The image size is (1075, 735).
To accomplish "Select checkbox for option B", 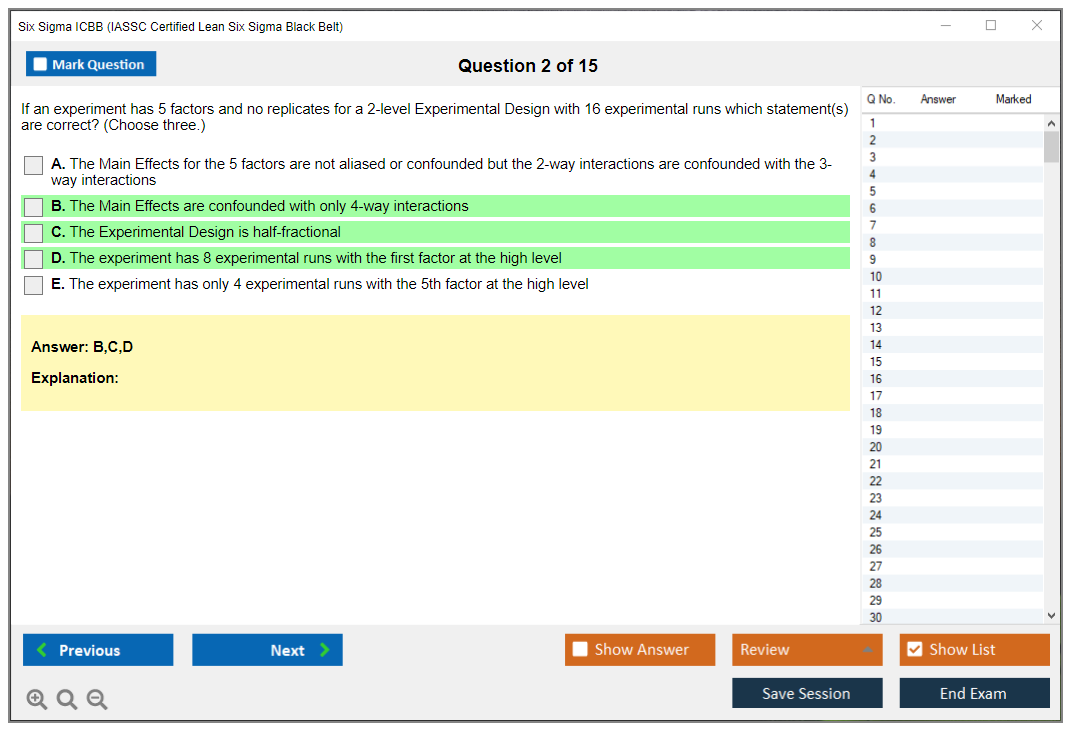I will click(34, 207).
